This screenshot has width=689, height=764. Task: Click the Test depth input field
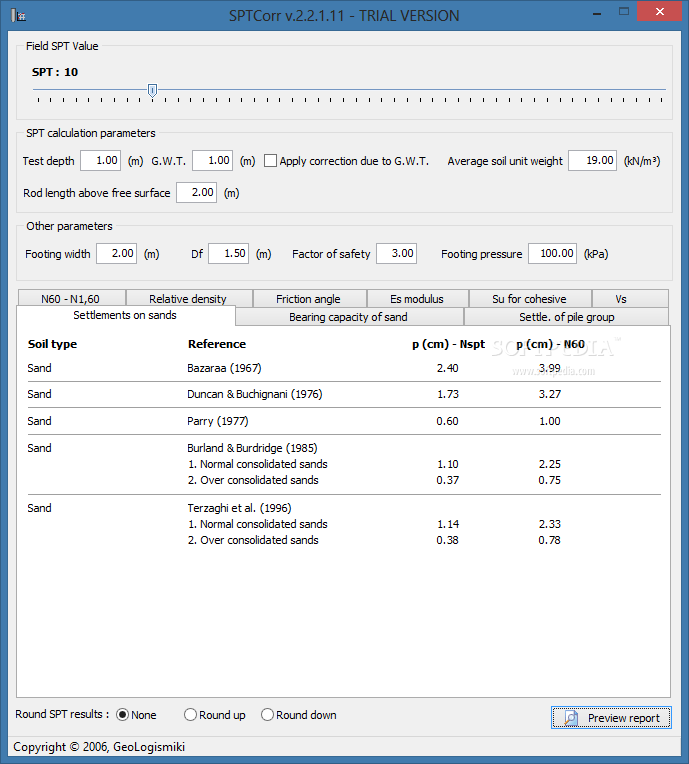100,161
